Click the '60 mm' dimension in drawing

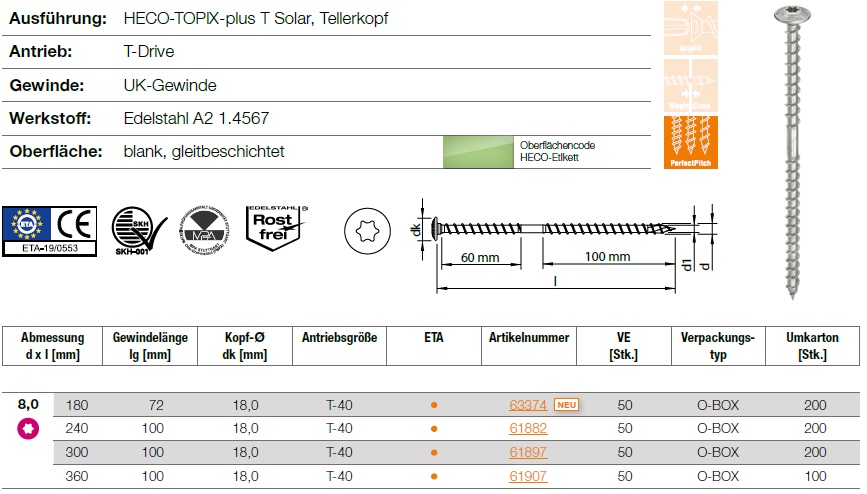tap(480, 258)
